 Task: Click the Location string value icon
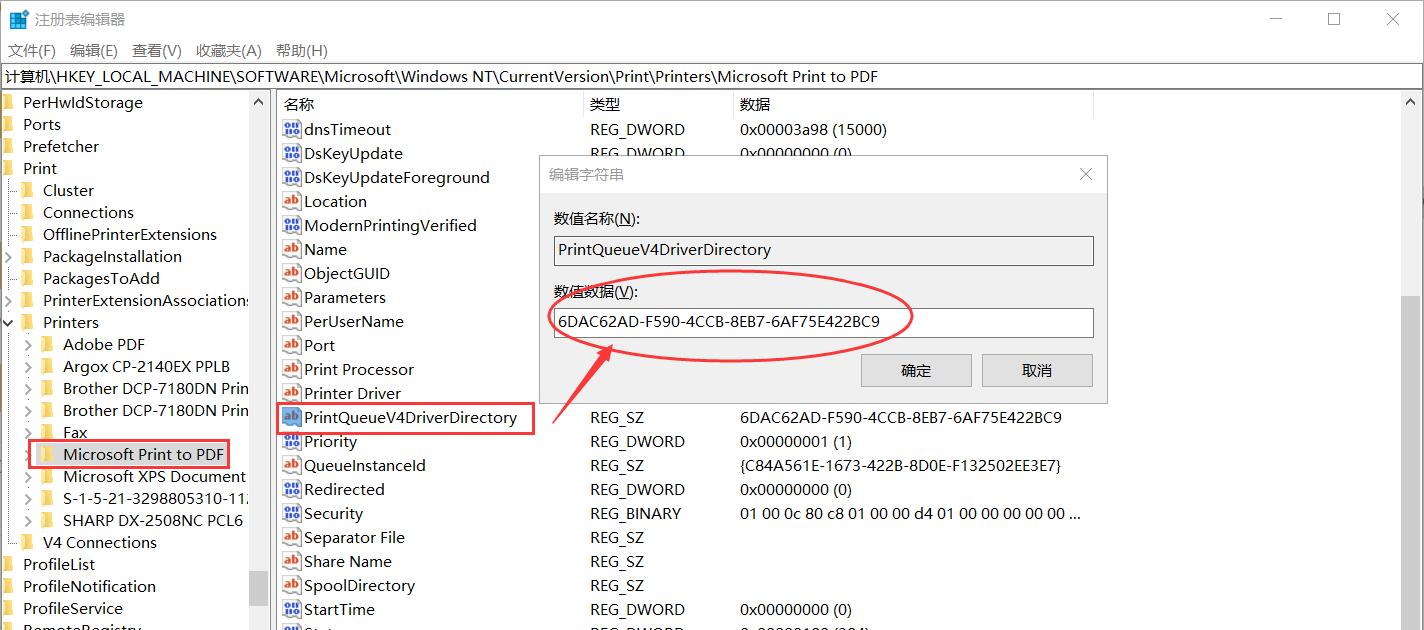click(291, 201)
